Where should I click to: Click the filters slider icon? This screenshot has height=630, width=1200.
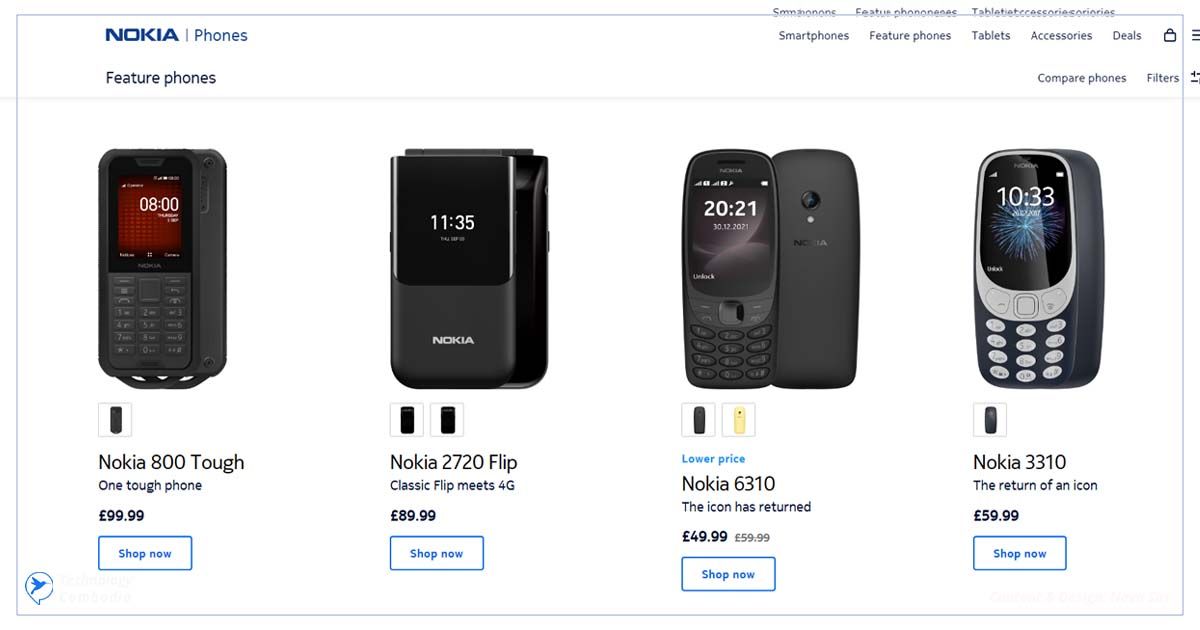pyautogui.click(x=1194, y=77)
